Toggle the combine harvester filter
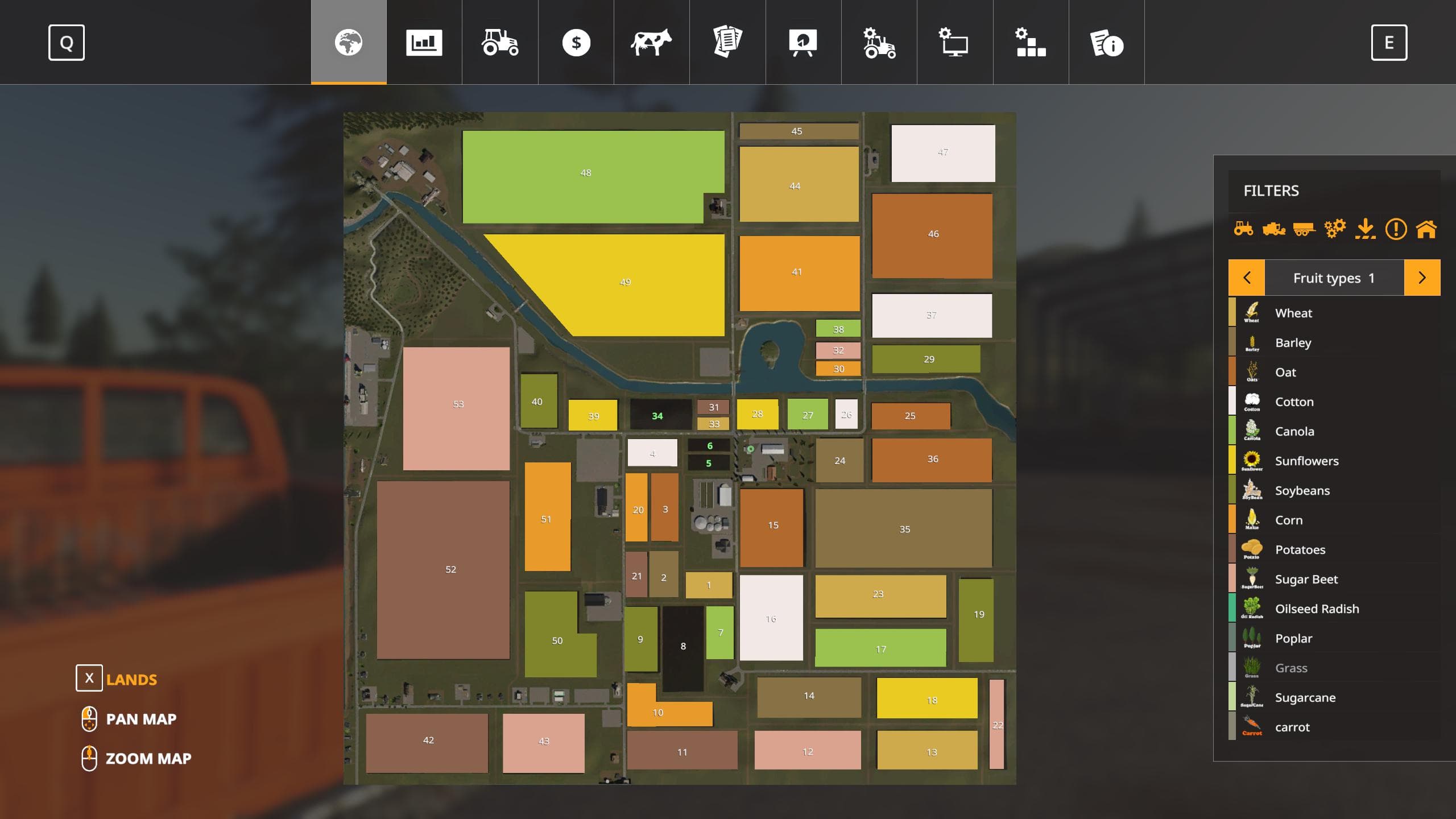Viewport: 1456px width, 819px height. 1273,229
